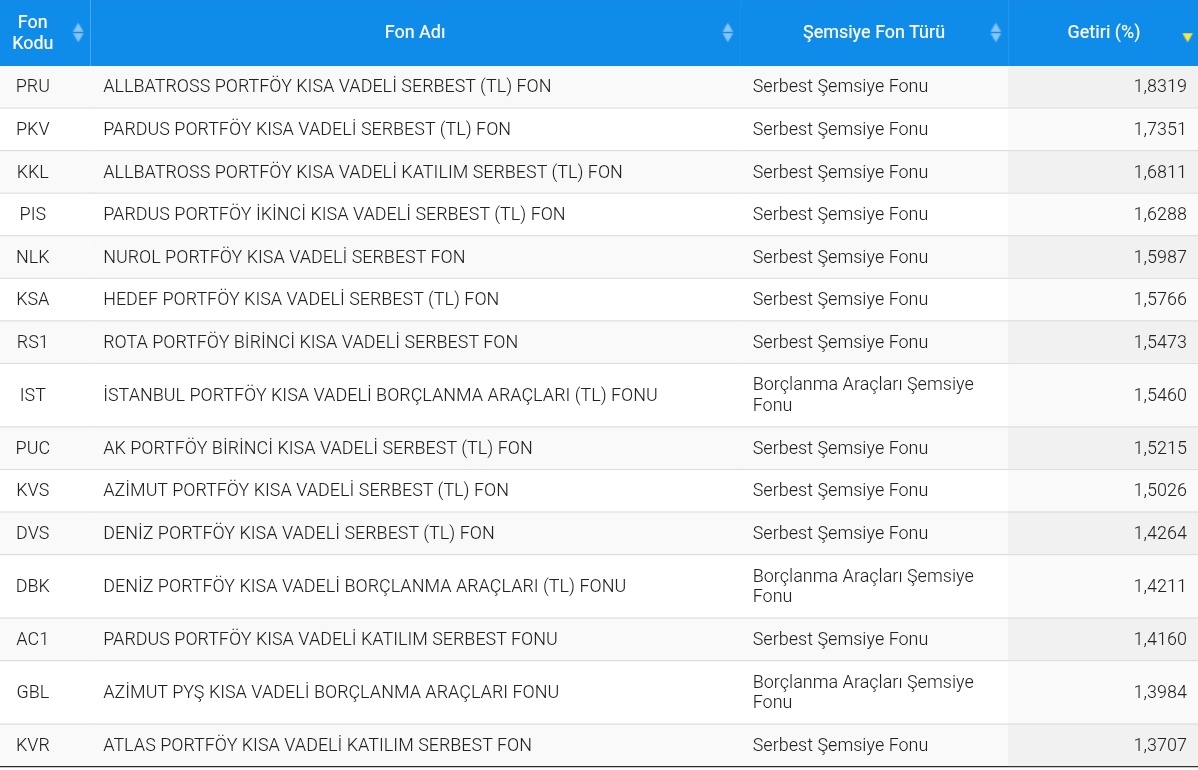The height and width of the screenshot is (770, 1198).
Task: Click return value 1,6811
Action: [x=1160, y=172]
